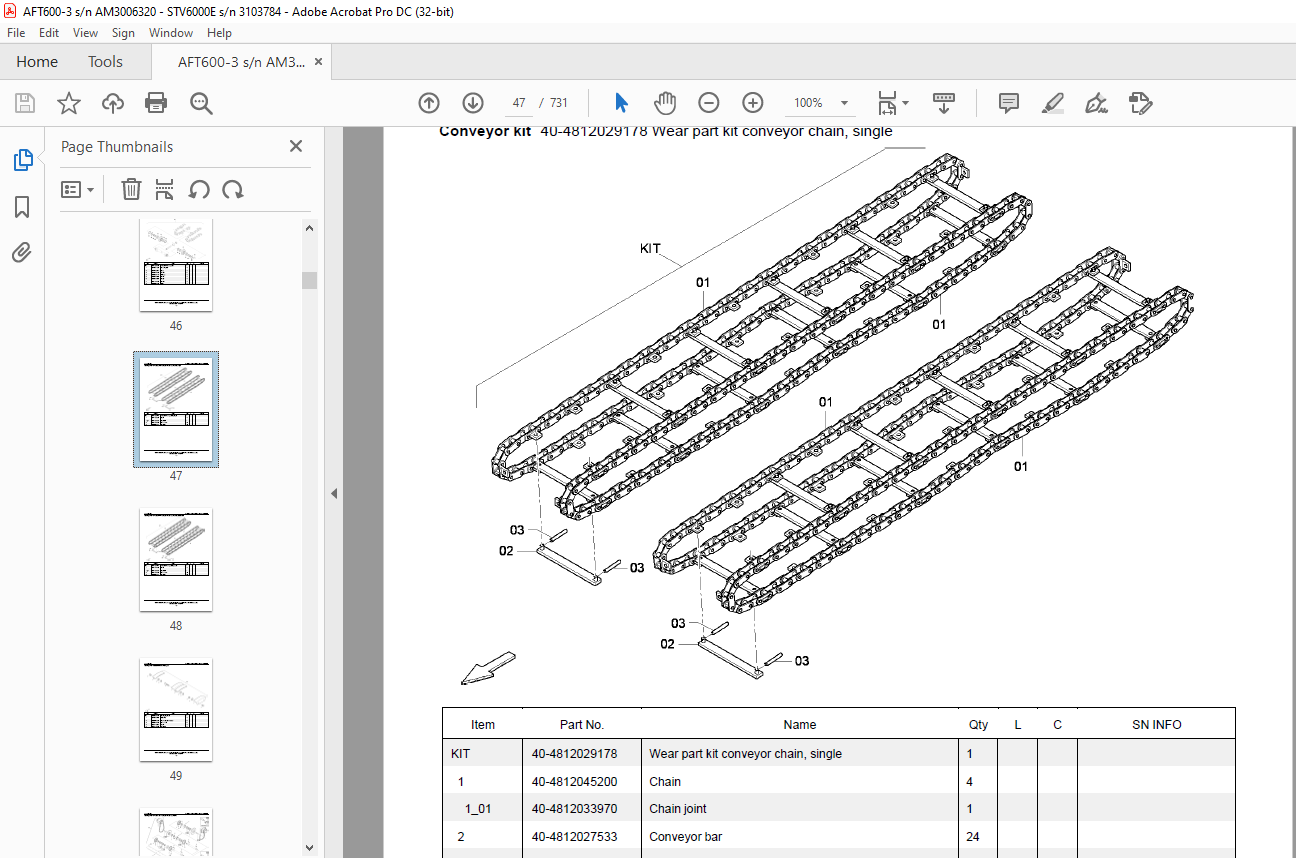
Task: Open the Bookmarks panel
Action: tap(22, 207)
